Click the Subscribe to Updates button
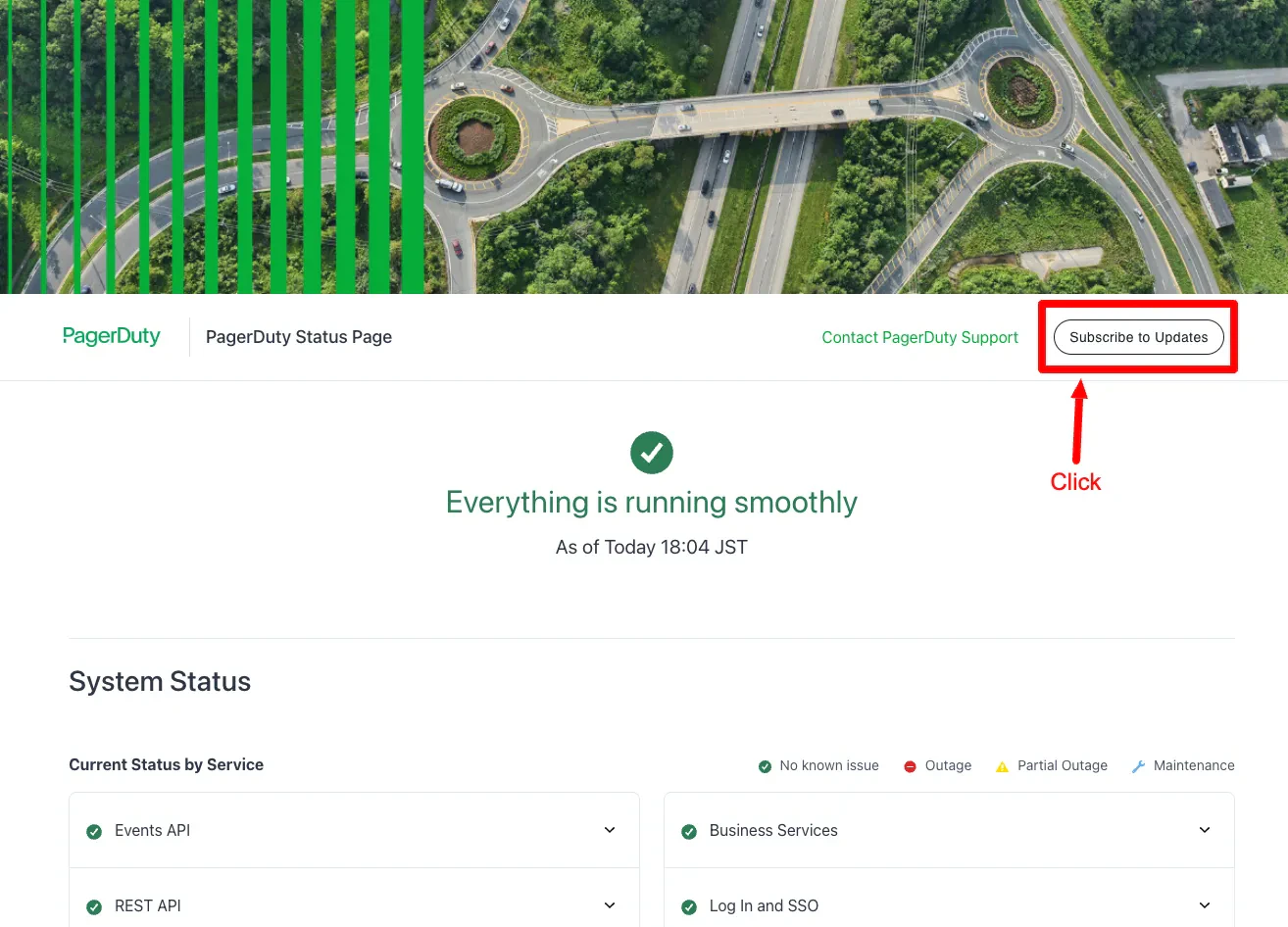 (1139, 337)
